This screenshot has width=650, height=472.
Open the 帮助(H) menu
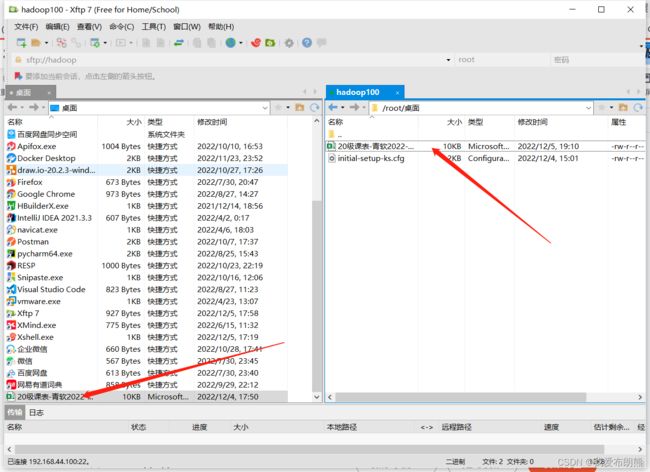tap(221, 27)
